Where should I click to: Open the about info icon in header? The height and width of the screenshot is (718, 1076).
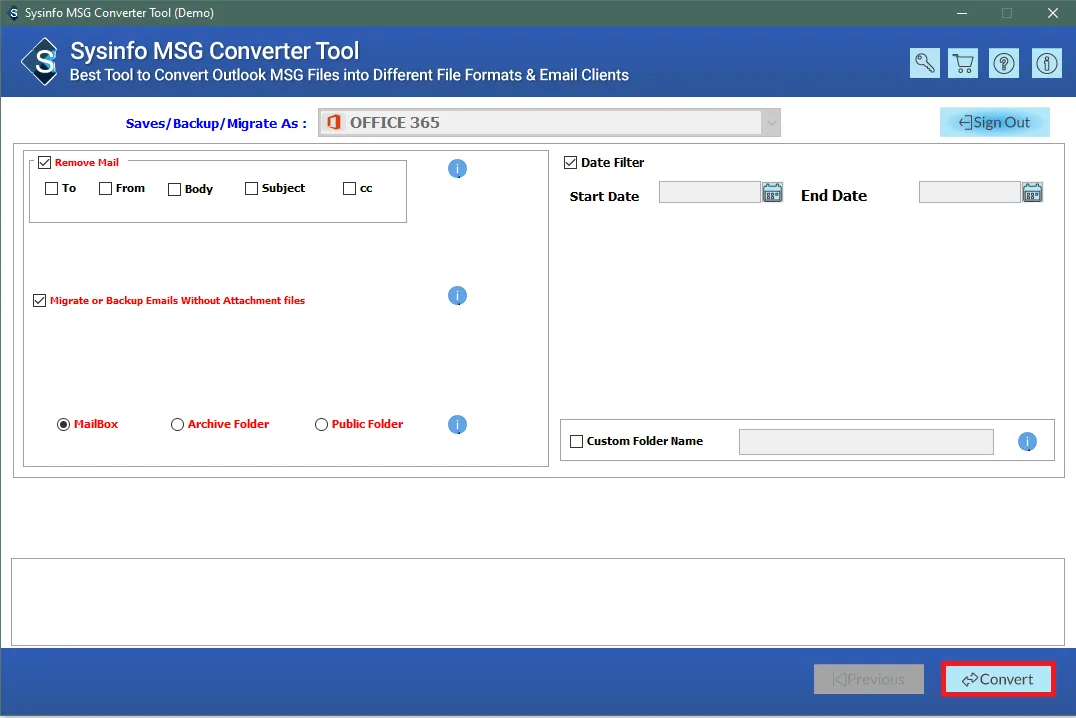(x=1047, y=63)
